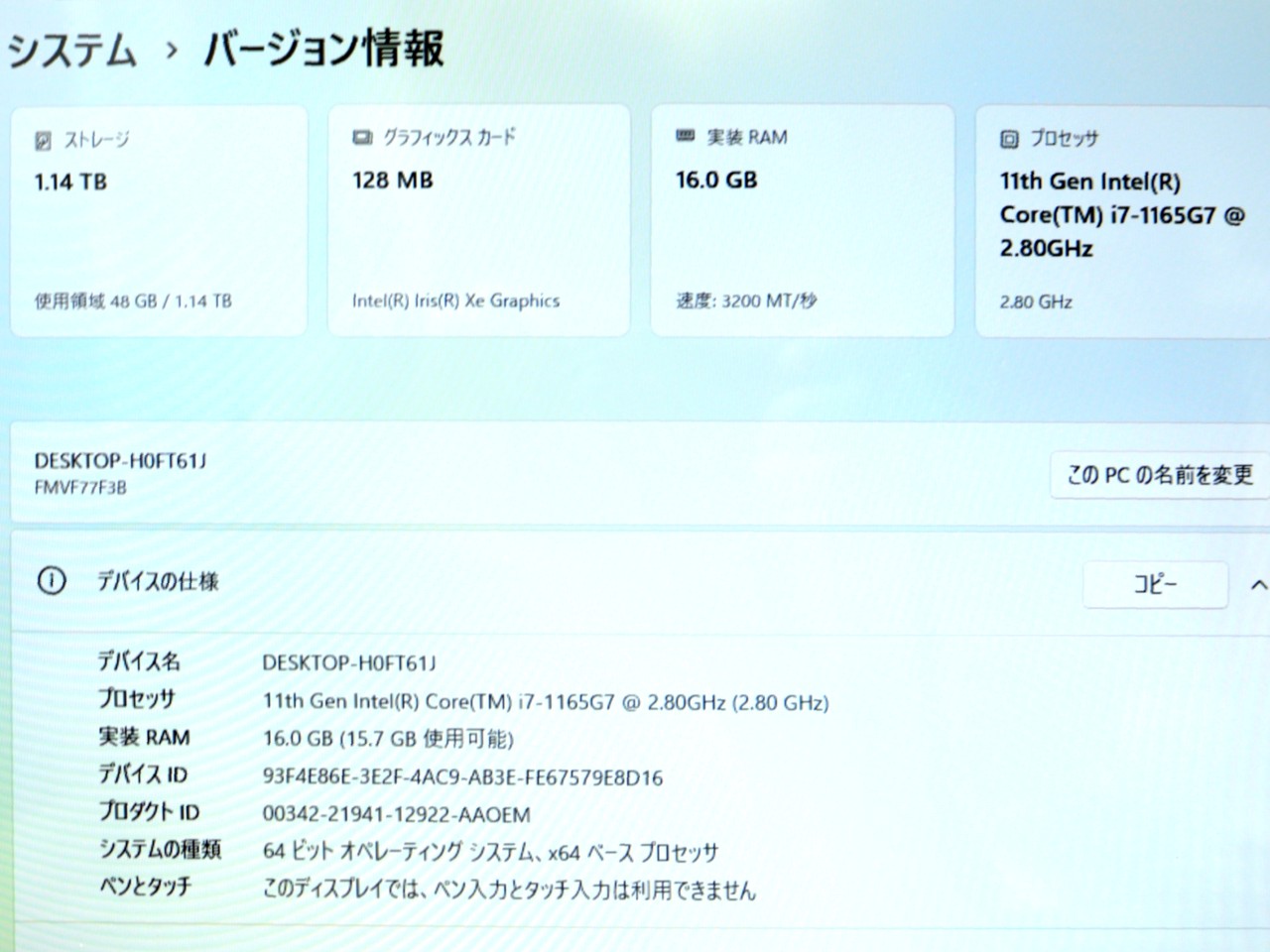Click the breadcrumb arrow after システム
1270x952 pixels.
pos(172,51)
